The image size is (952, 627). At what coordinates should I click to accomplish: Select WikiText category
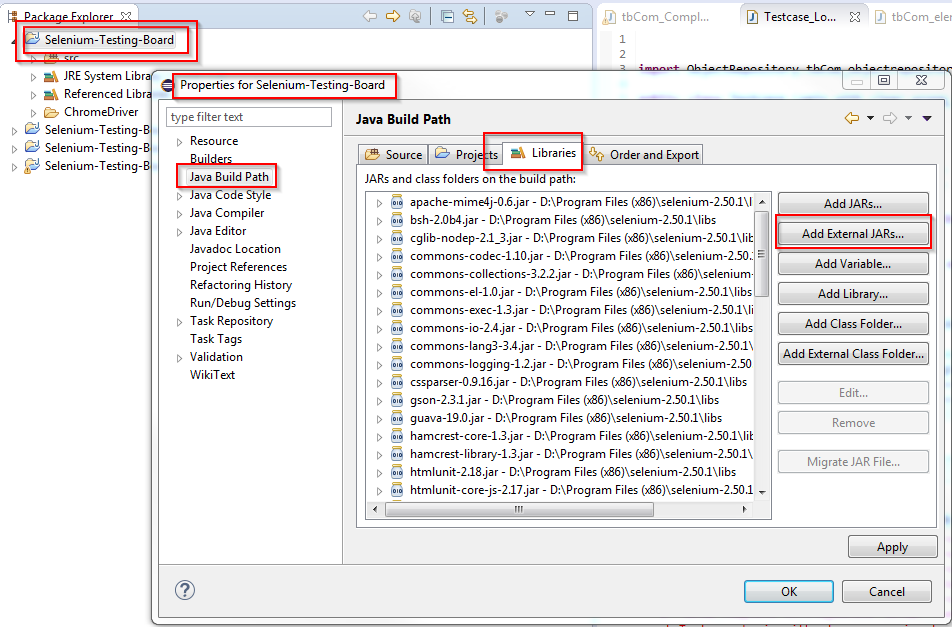pos(212,375)
